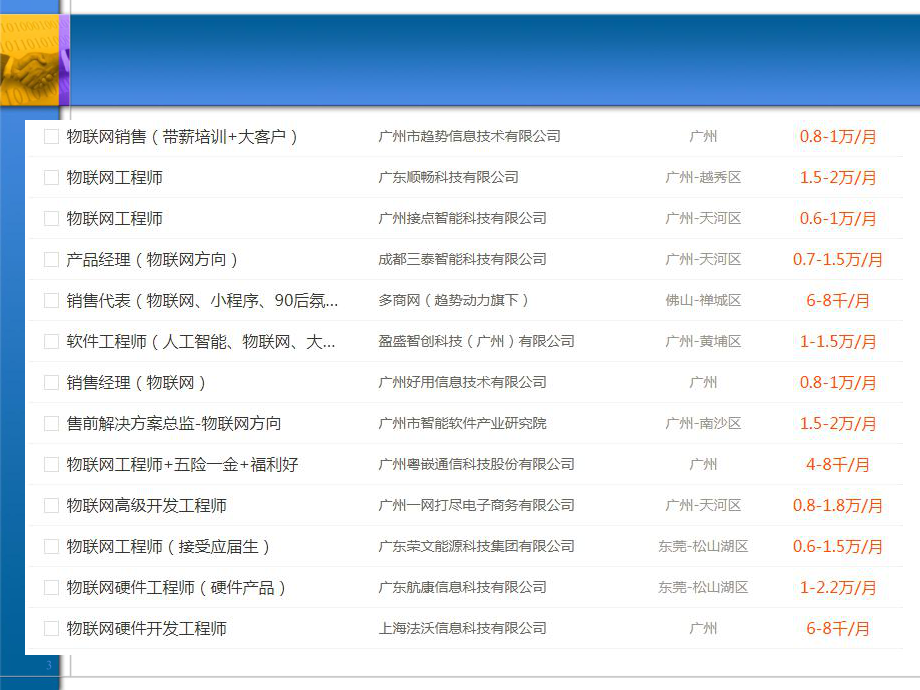Check the 物联网工程师+五险一金+福利好 row
The image size is (920, 690).
[x=50, y=463]
